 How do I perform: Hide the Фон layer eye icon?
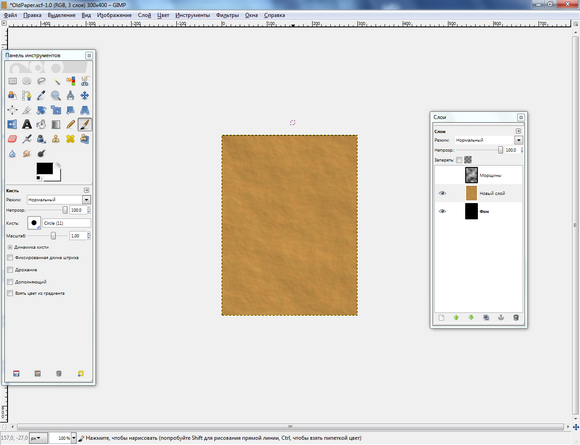(x=442, y=211)
